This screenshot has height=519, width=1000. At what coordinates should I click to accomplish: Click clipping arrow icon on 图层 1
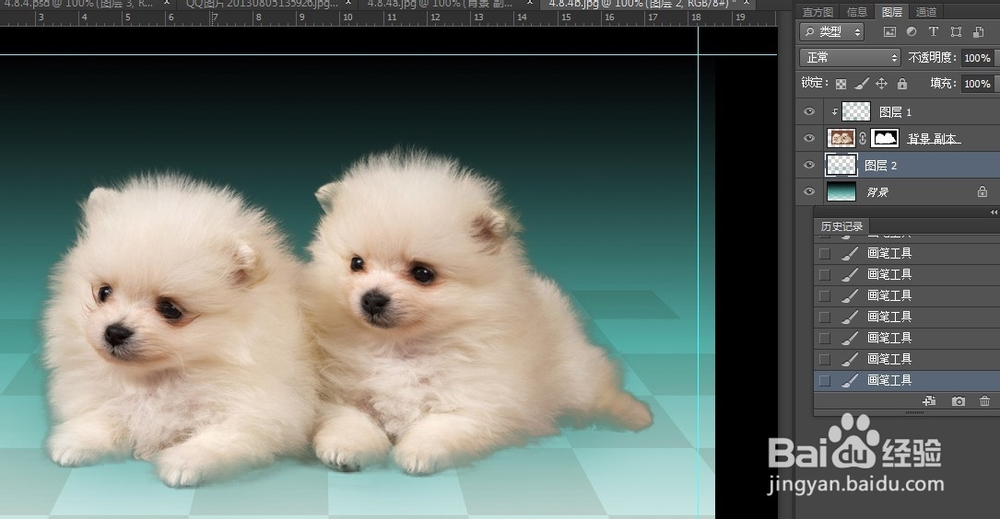[834, 112]
